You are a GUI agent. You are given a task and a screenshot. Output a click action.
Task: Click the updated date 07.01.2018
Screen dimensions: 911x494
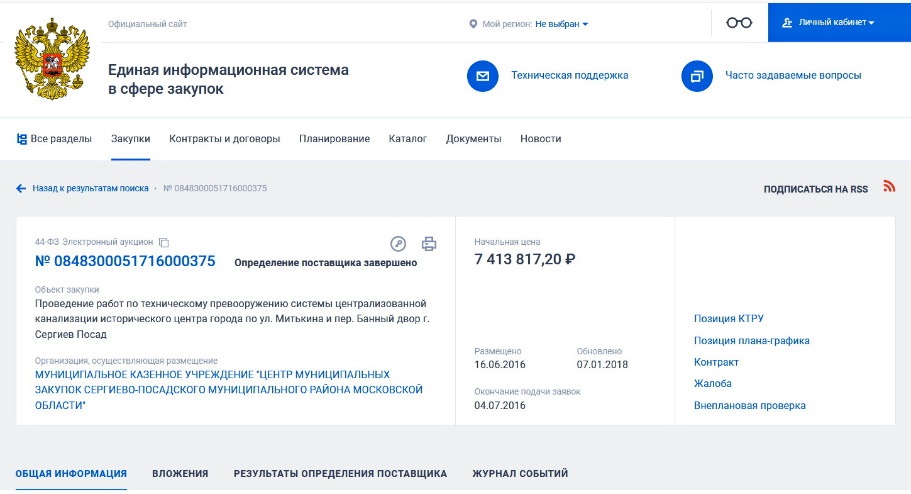(x=602, y=364)
